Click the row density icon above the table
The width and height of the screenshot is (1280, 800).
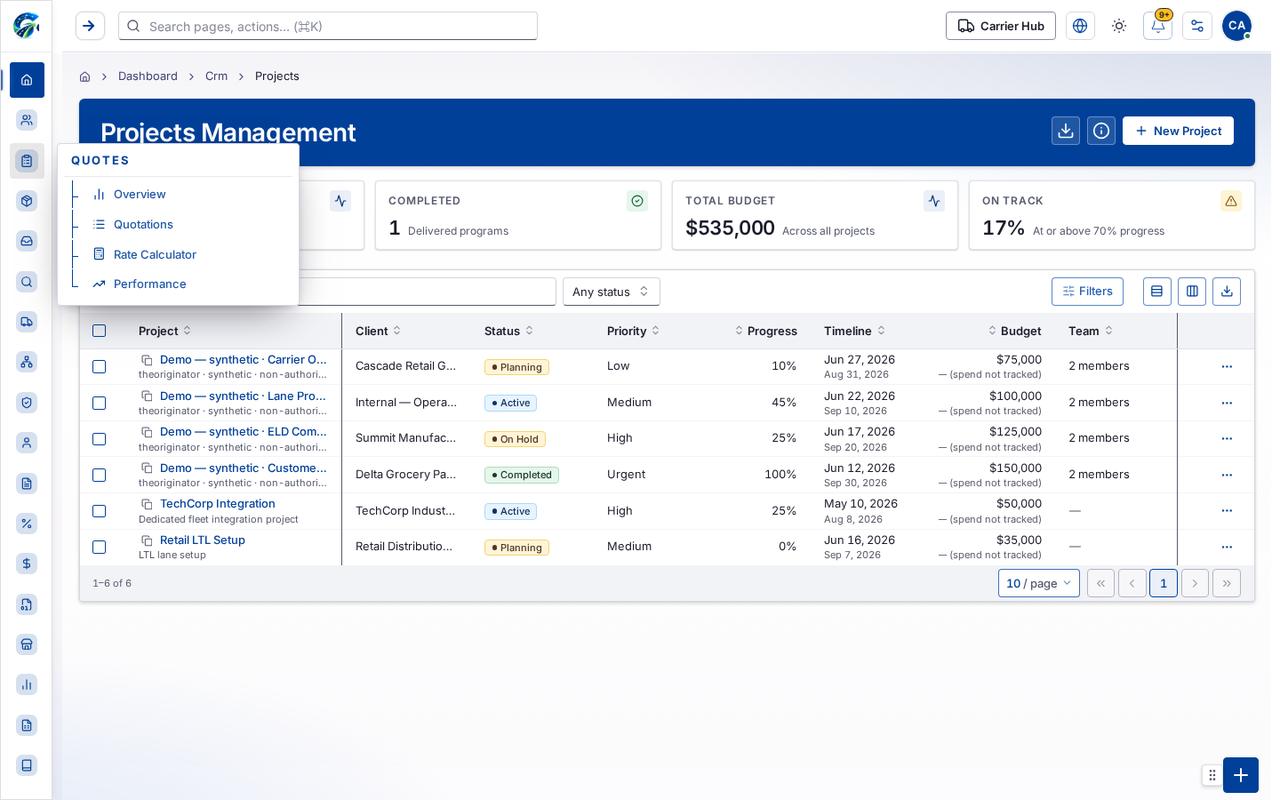1157,291
